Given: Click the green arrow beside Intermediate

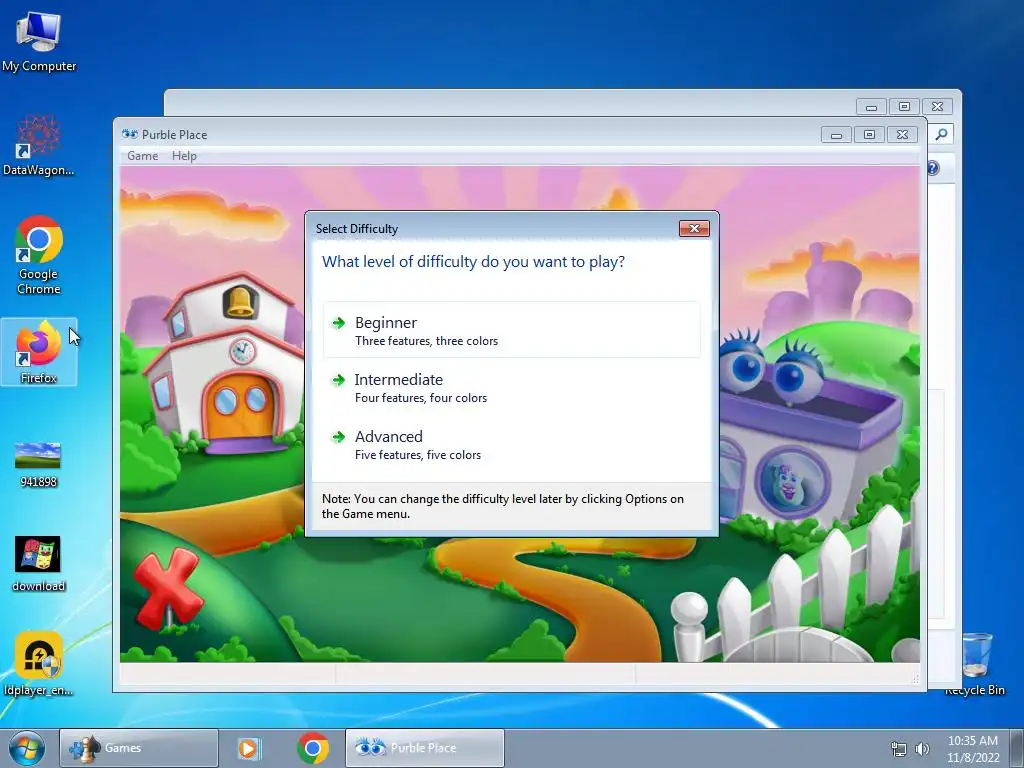Looking at the screenshot, I should [338, 379].
